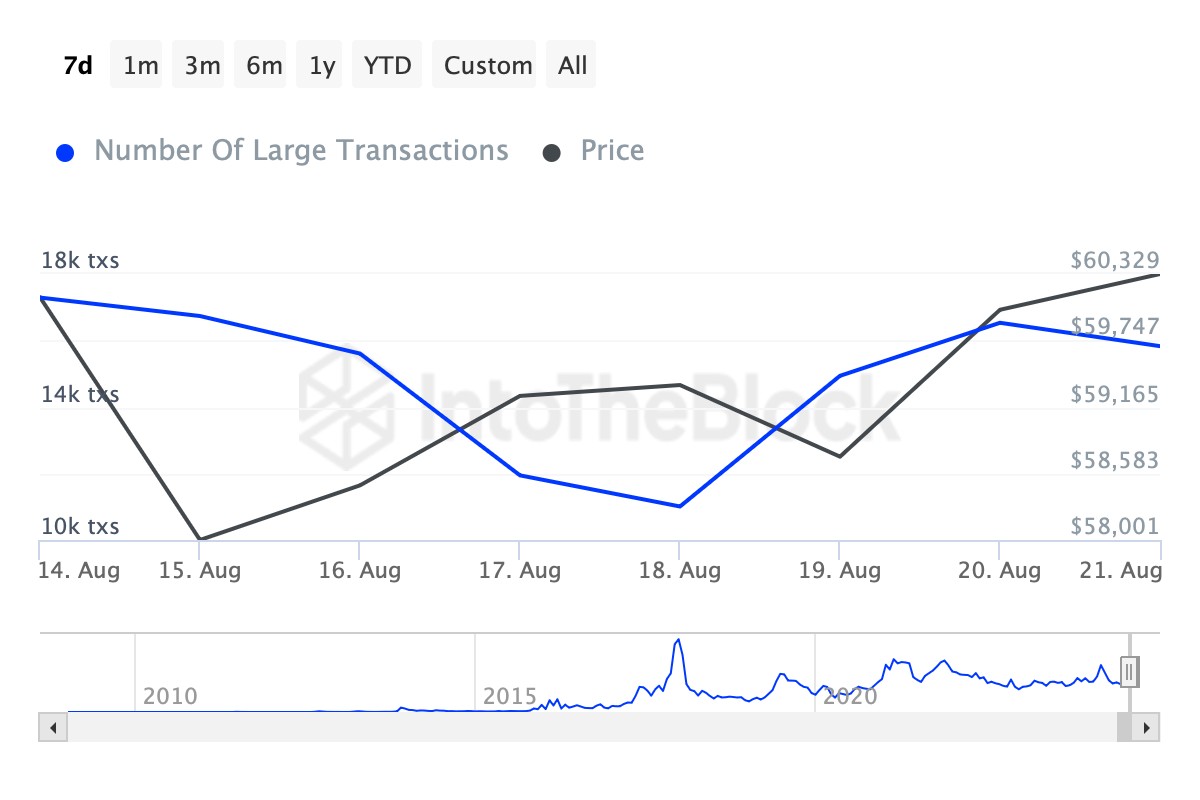The height and width of the screenshot is (800, 1200).
Task: Click the navigator range handle grip
Action: coord(1129,672)
